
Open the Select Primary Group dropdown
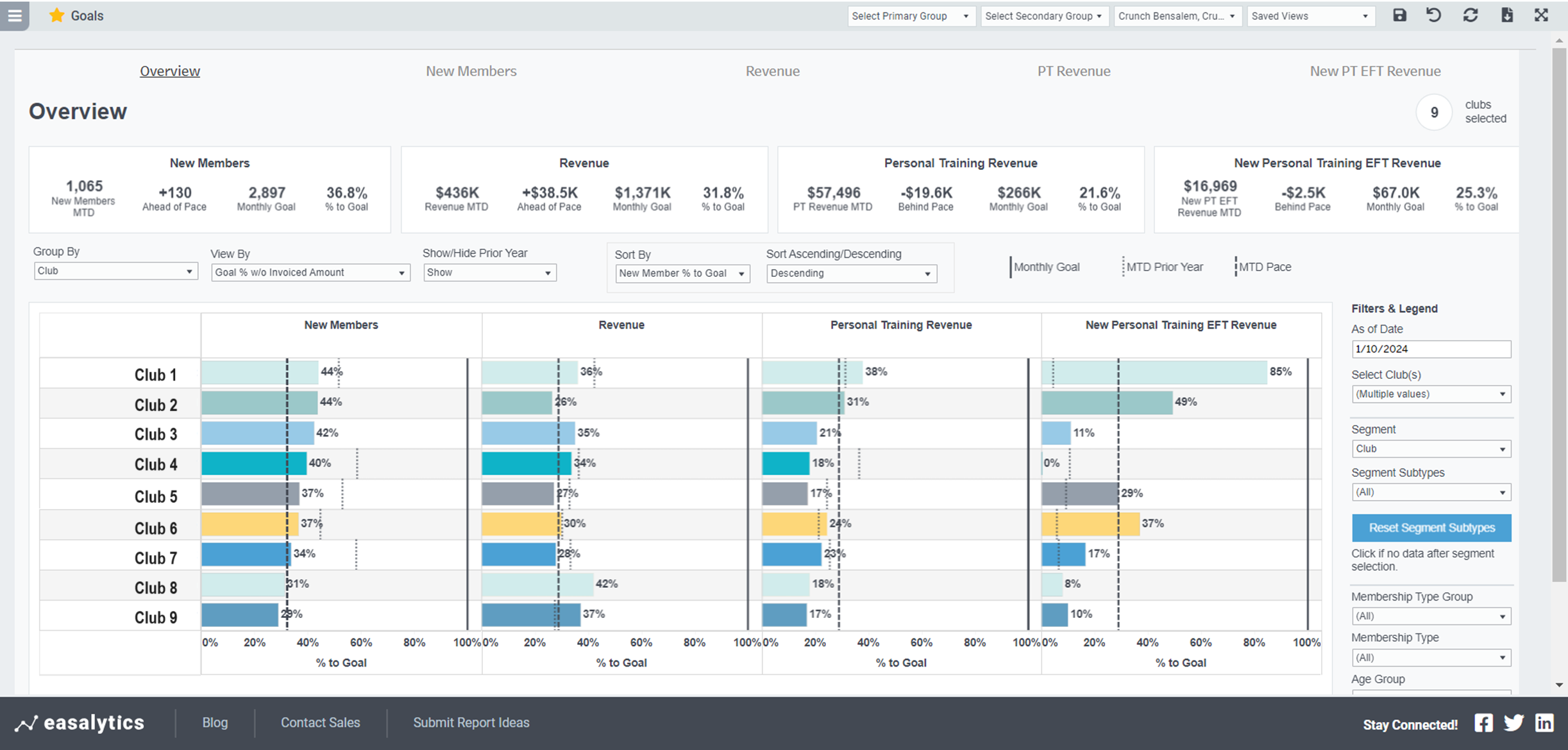911,16
